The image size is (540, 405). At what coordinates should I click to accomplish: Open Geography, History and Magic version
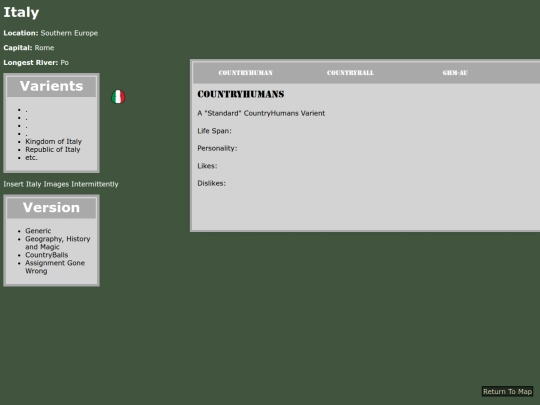click(x=58, y=243)
